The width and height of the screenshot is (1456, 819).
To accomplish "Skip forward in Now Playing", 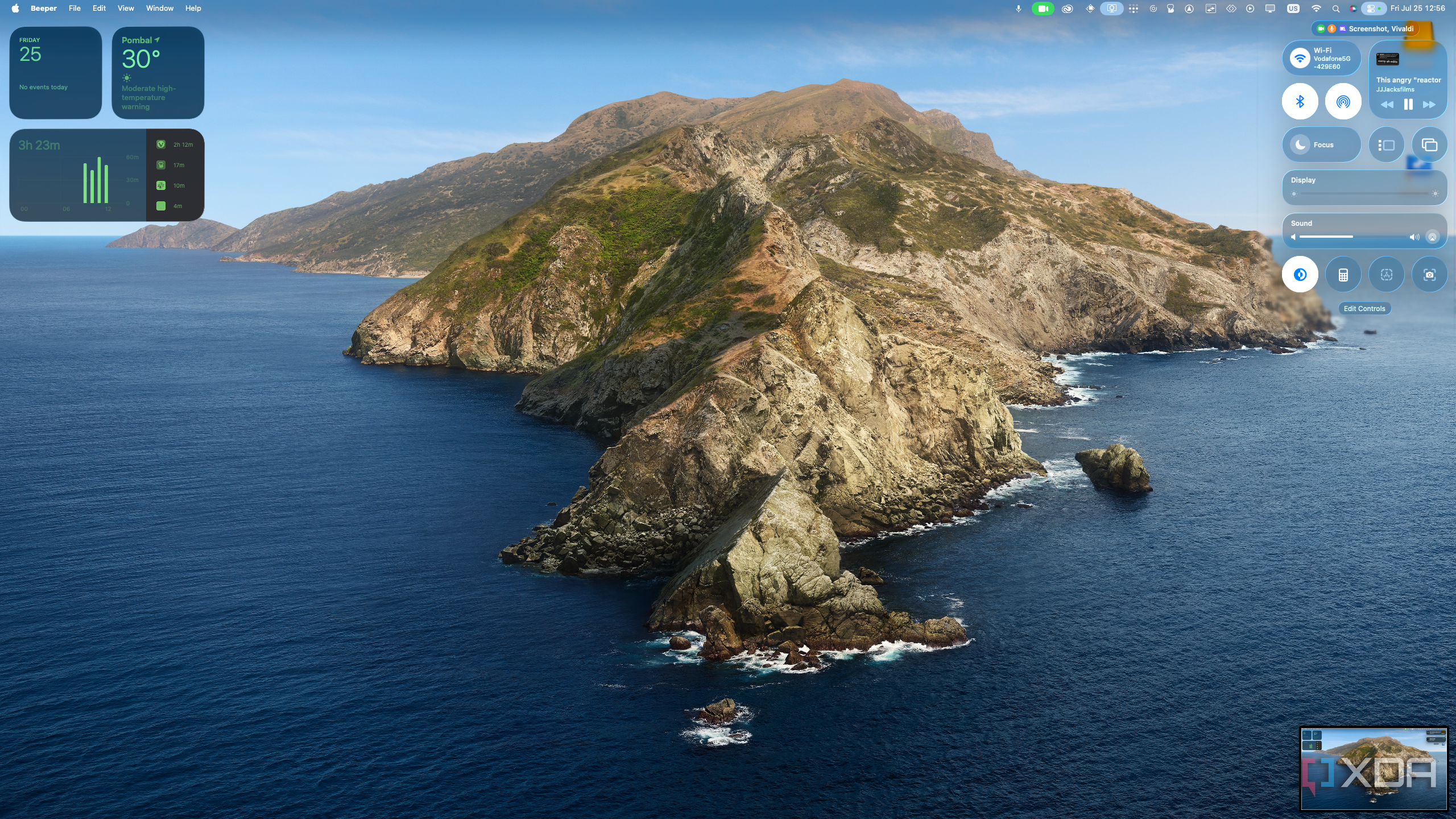I will [x=1429, y=105].
